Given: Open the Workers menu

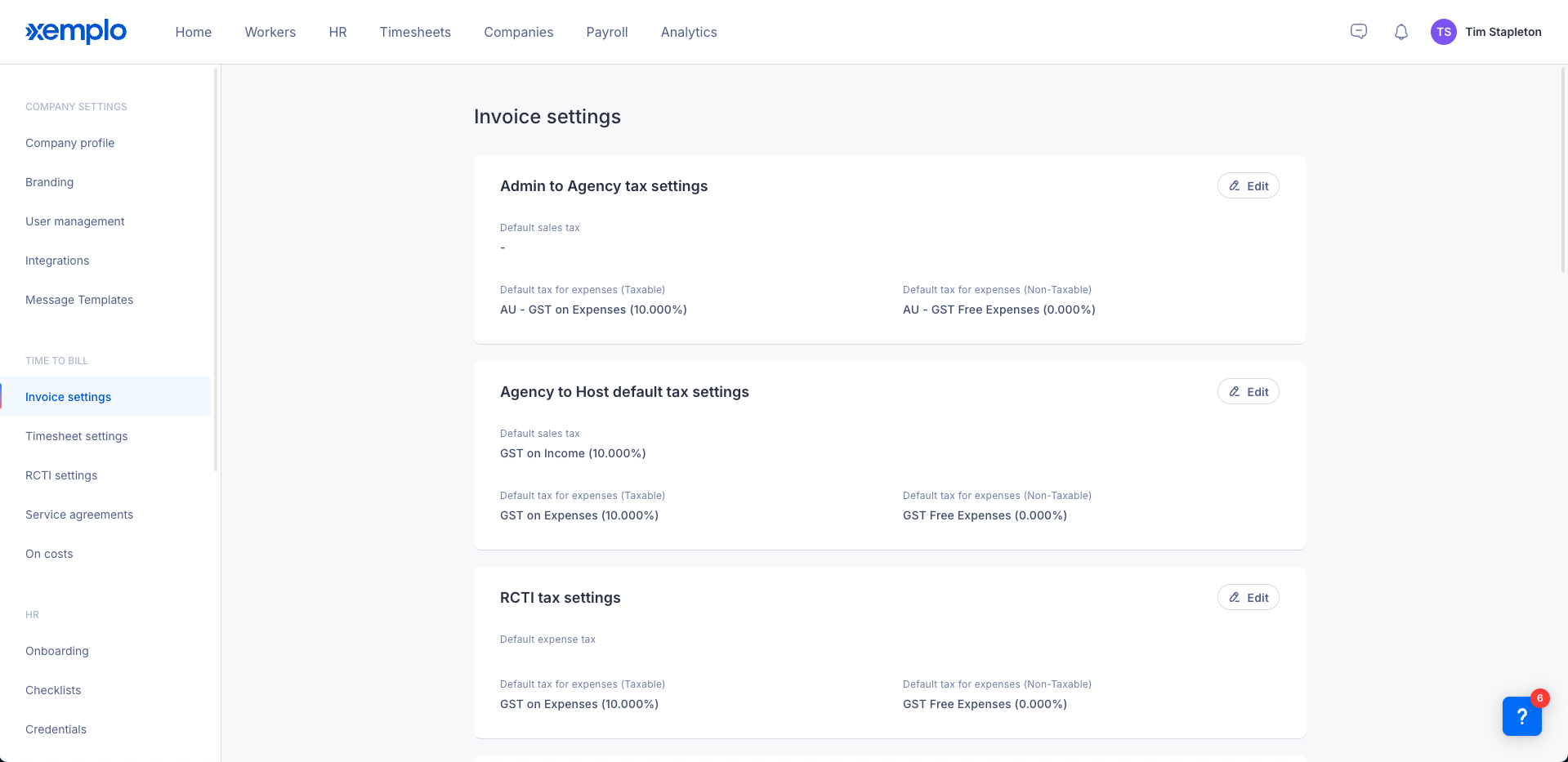Looking at the screenshot, I should (270, 32).
